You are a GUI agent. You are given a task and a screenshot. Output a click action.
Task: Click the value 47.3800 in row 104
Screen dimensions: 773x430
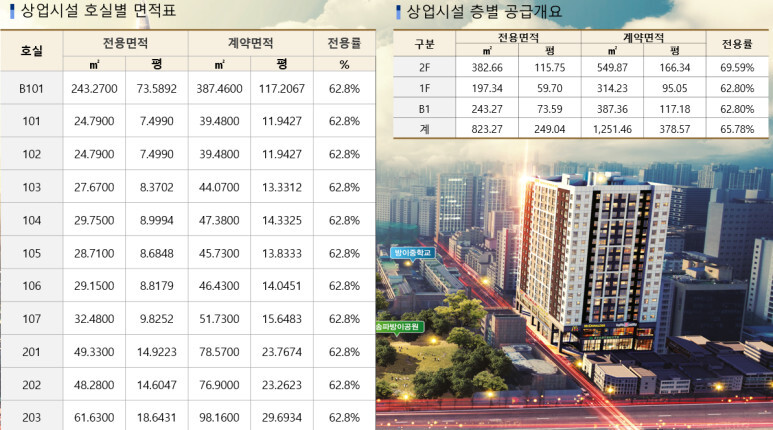coord(219,220)
